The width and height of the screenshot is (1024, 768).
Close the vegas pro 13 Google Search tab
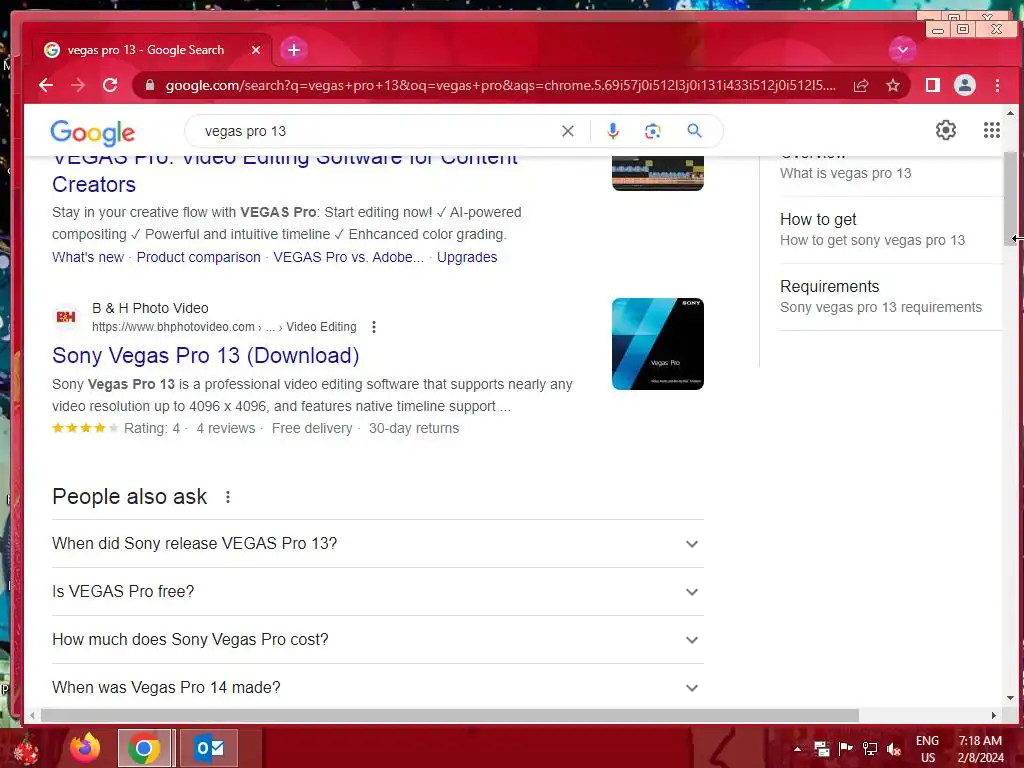[256, 50]
